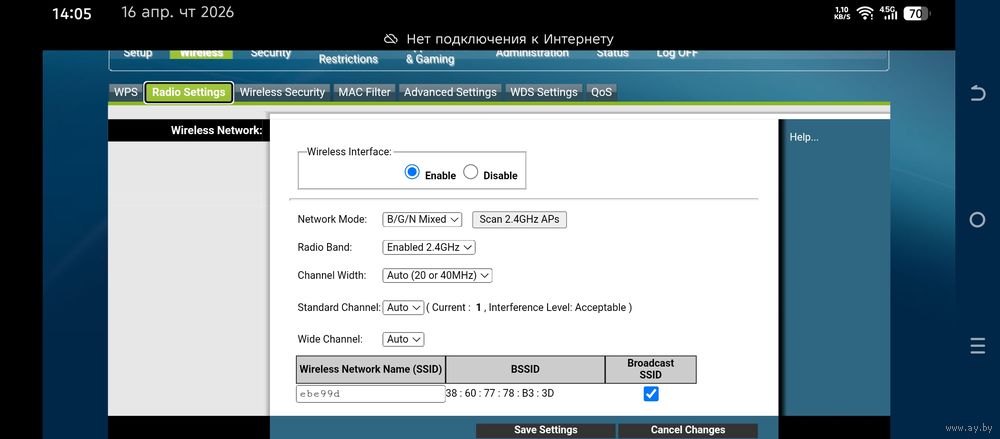Image resolution: width=1000 pixels, height=439 pixels.
Task: Toggle the Broadcast SSID checkbox
Action: pos(651,394)
